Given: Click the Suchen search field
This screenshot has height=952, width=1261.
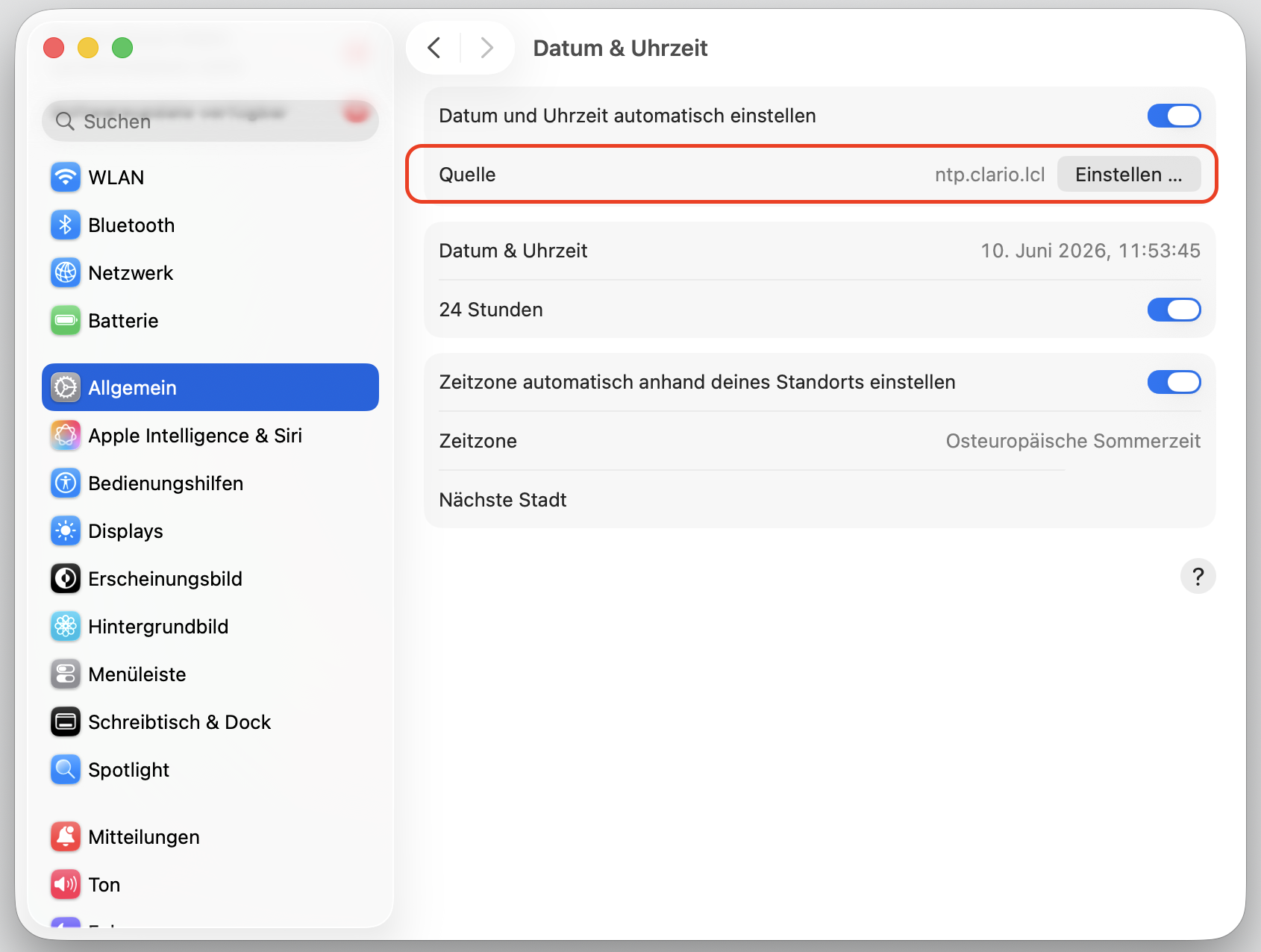Looking at the screenshot, I should point(210,121).
